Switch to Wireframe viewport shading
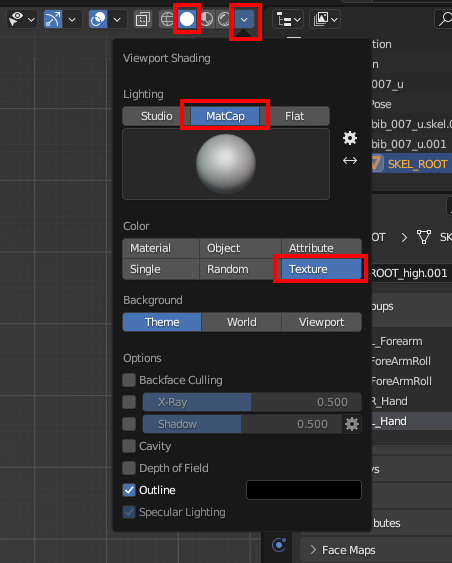The width and height of the screenshot is (452, 563). tap(167, 19)
